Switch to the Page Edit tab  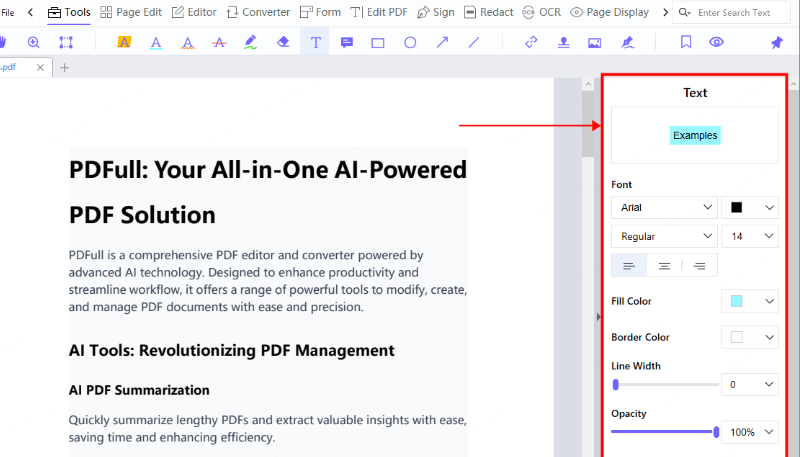coord(130,12)
